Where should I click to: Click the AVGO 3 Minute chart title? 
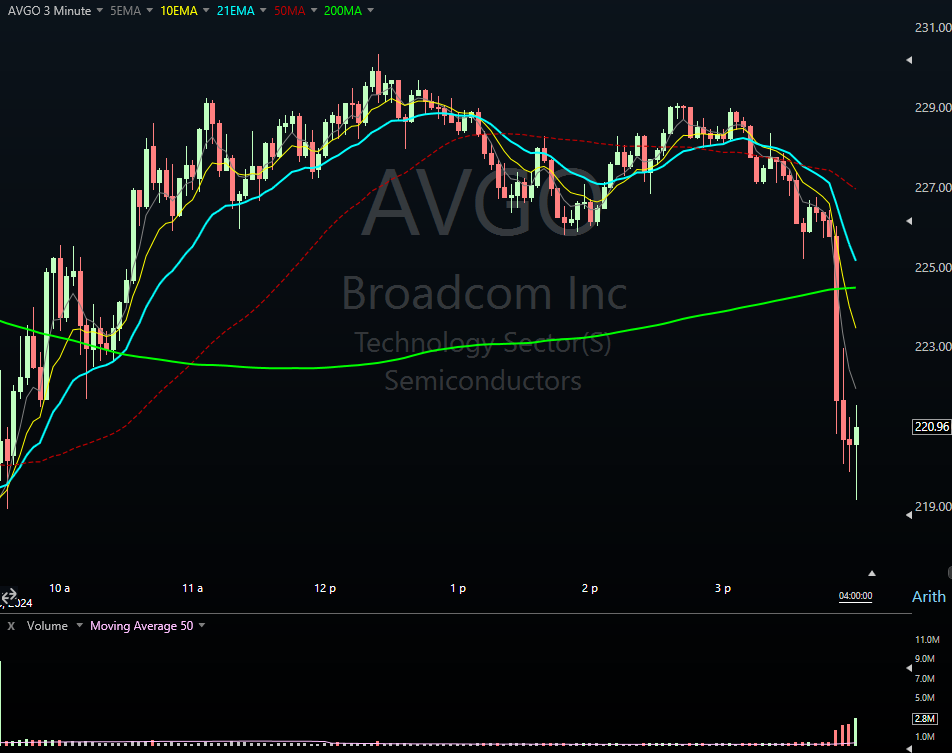click(x=49, y=11)
